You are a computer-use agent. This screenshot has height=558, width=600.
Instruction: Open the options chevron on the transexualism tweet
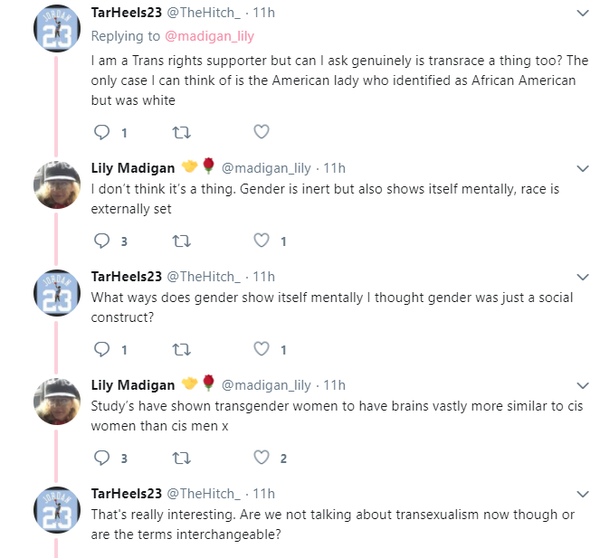point(584,494)
